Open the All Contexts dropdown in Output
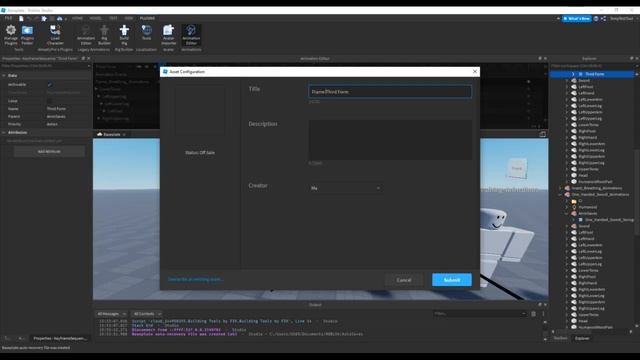The height and width of the screenshot is (360, 640). [147, 314]
